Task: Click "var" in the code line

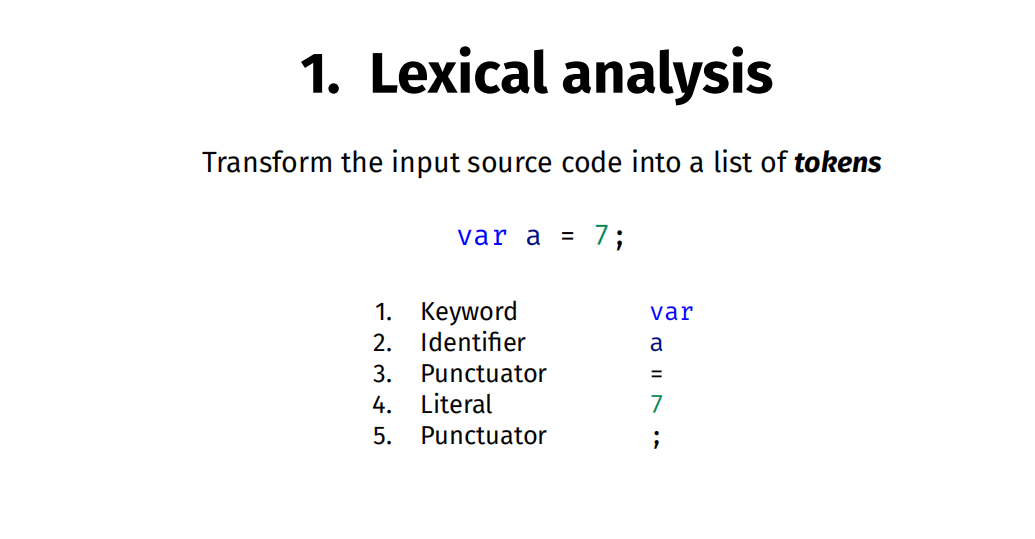Action: (482, 237)
